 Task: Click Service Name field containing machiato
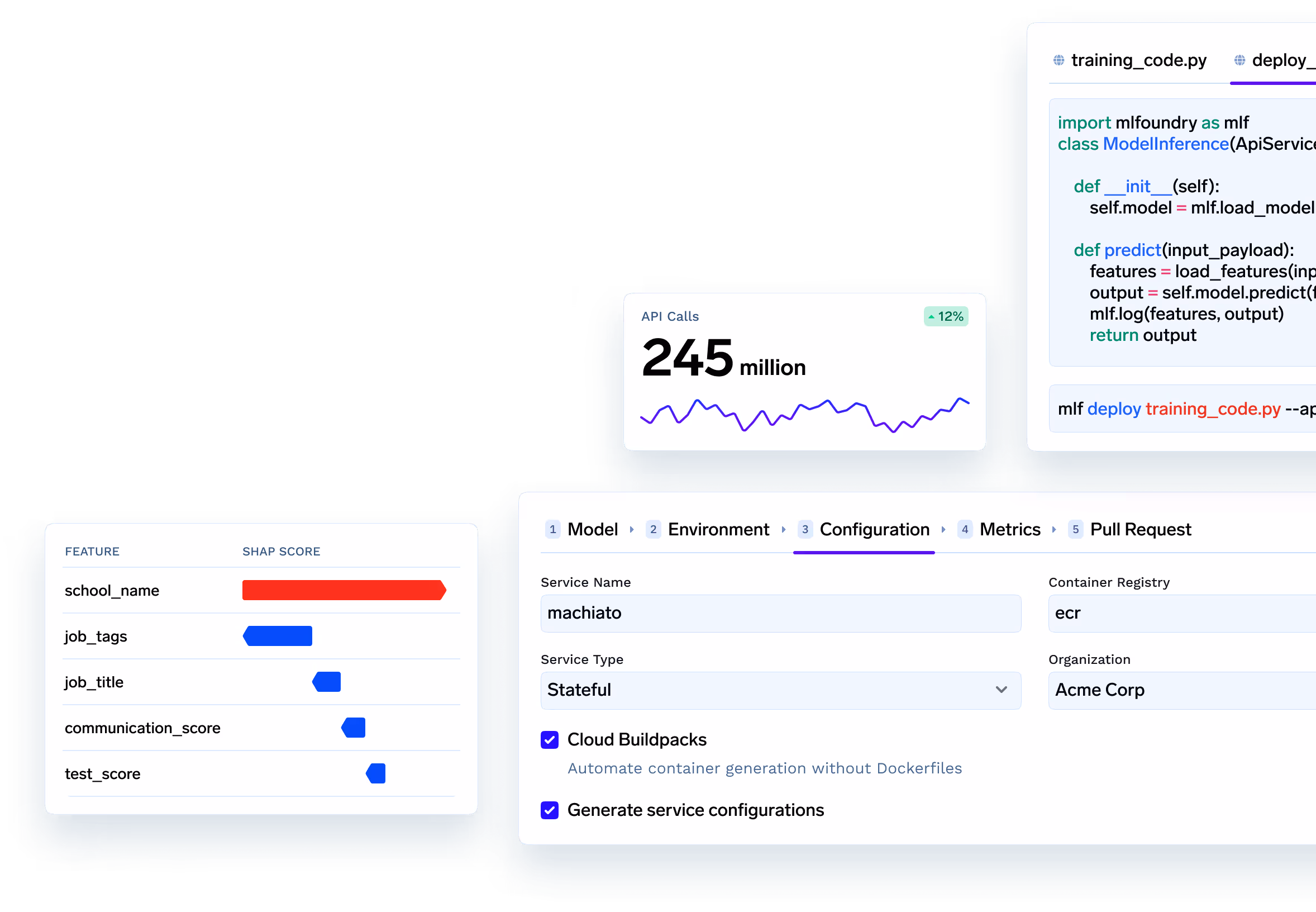[x=780, y=613]
